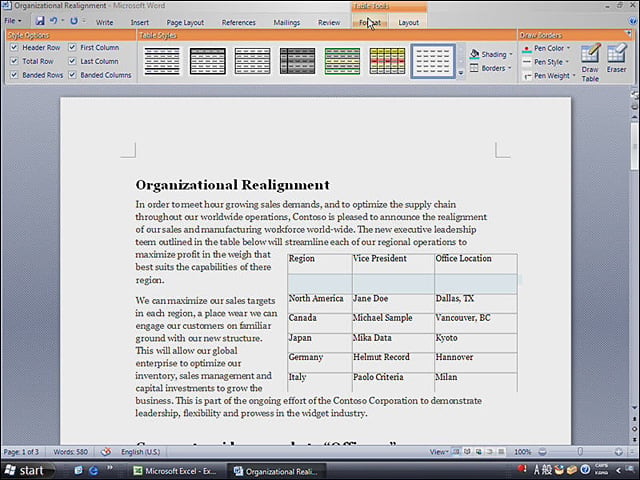The image size is (640, 480).
Task: Open the Table Tools Layout tab
Action: pyautogui.click(x=409, y=23)
